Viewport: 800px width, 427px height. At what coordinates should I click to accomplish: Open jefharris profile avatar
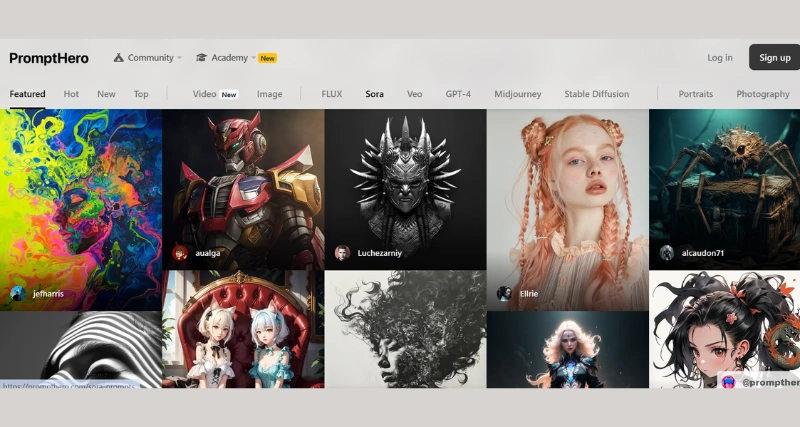(x=18, y=294)
